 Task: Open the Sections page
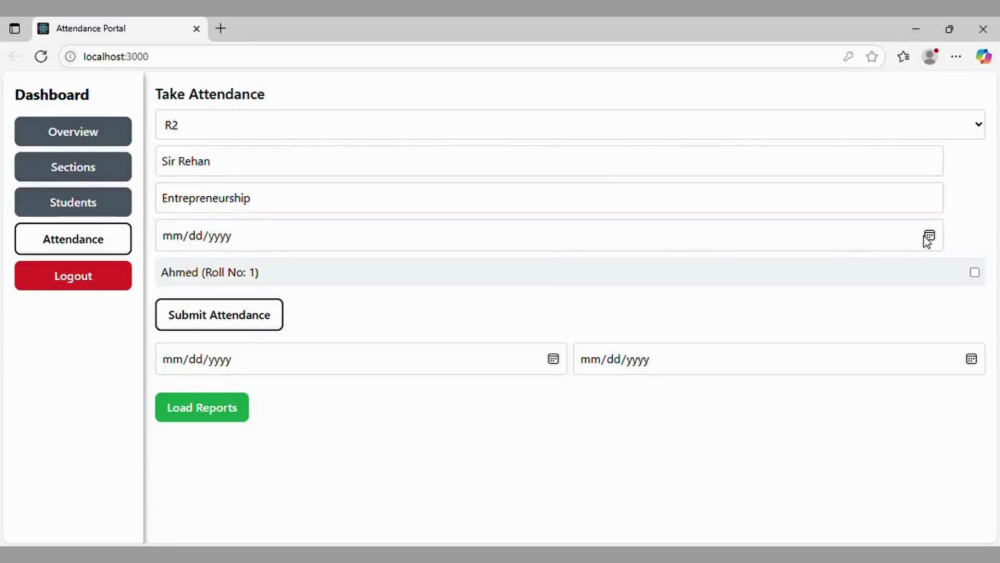(73, 166)
